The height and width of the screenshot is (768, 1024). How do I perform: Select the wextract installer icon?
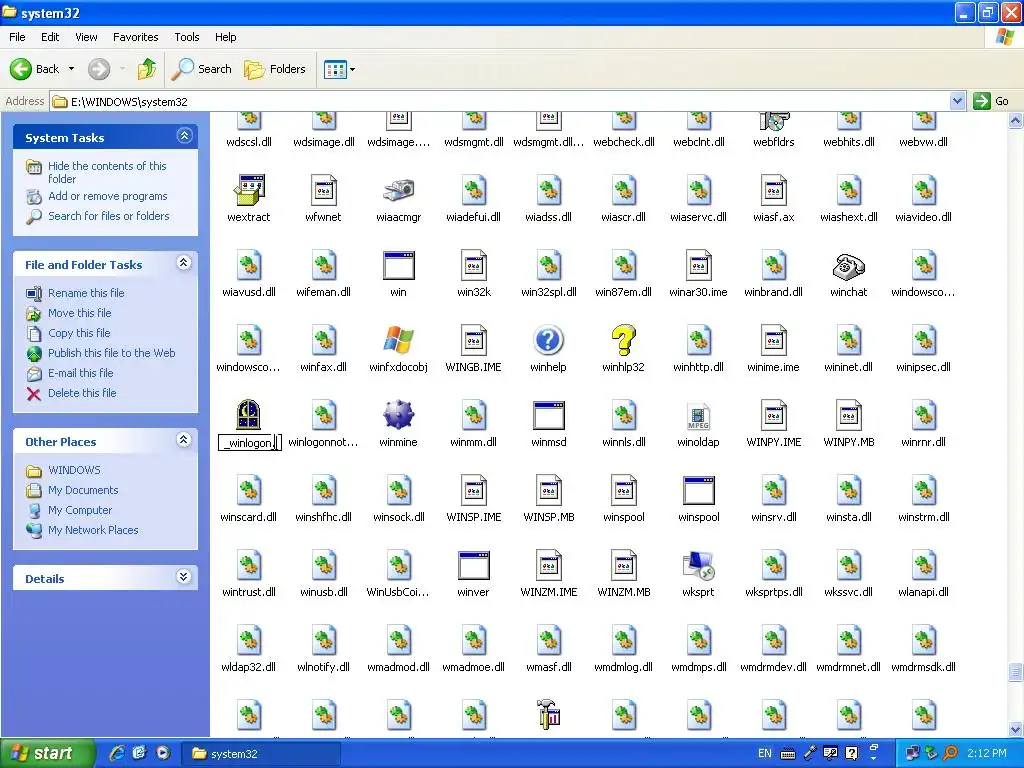249,190
